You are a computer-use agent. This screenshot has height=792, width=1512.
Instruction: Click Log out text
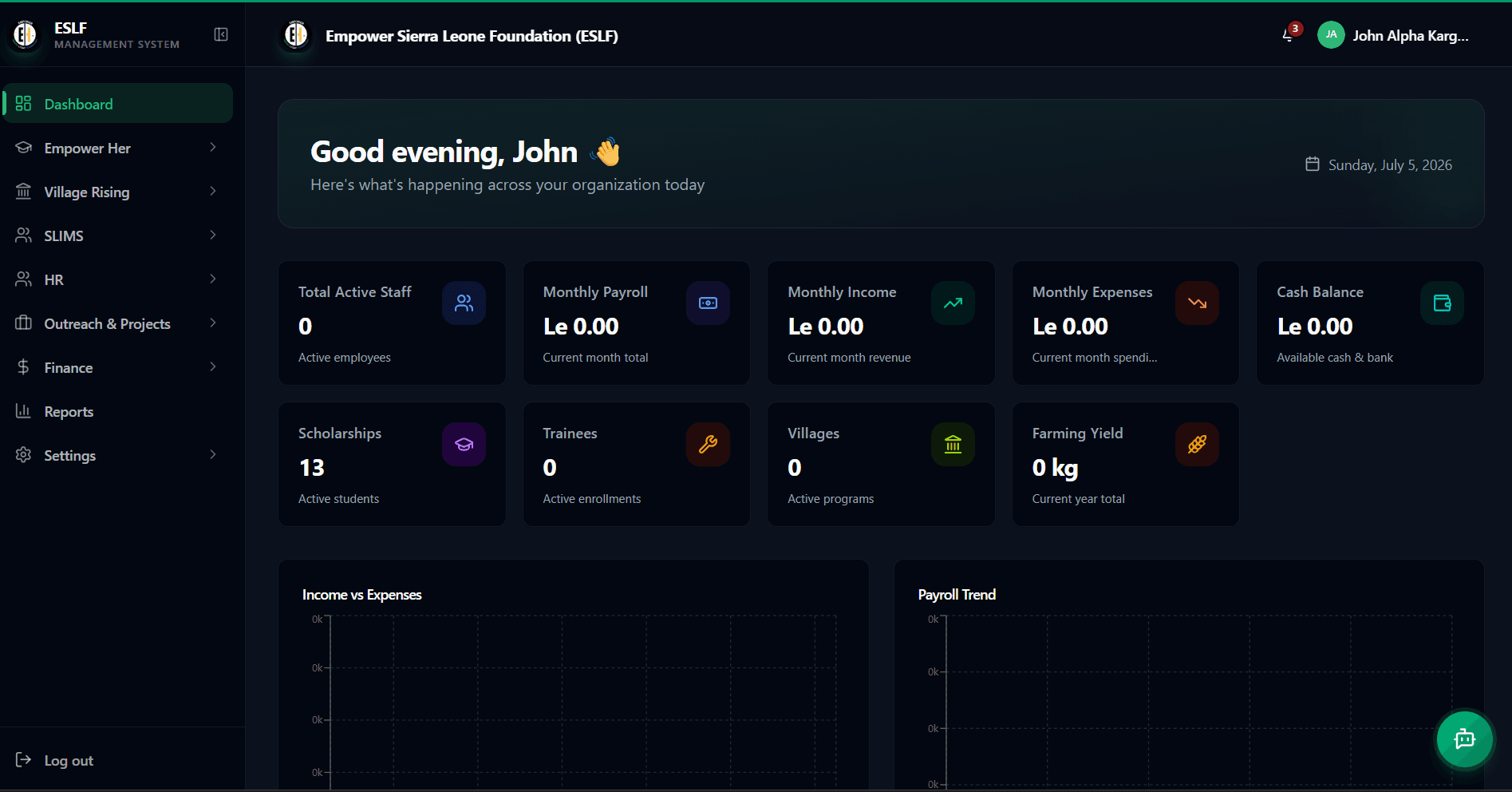click(69, 760)
